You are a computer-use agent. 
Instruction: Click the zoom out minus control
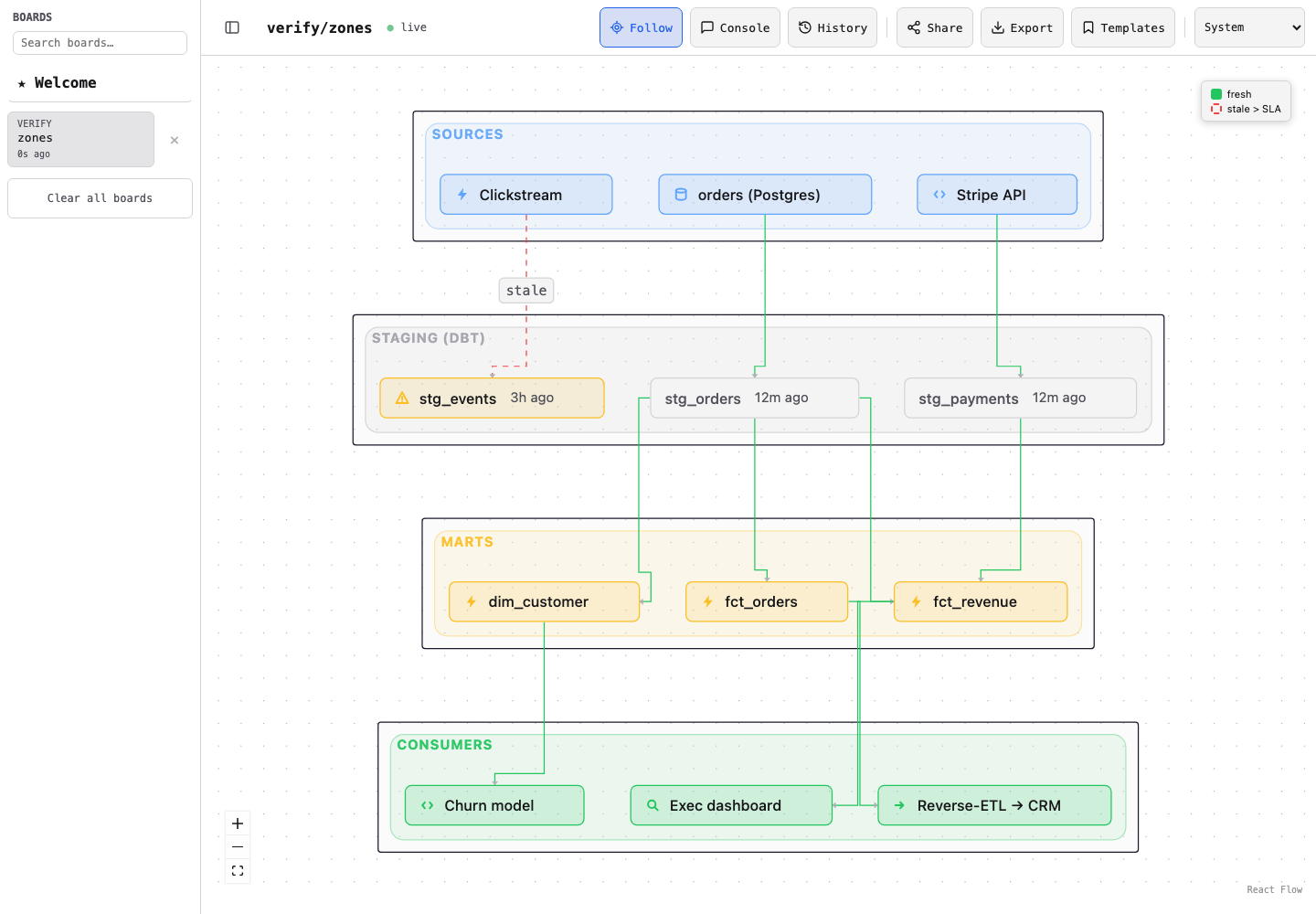[238, 847]
